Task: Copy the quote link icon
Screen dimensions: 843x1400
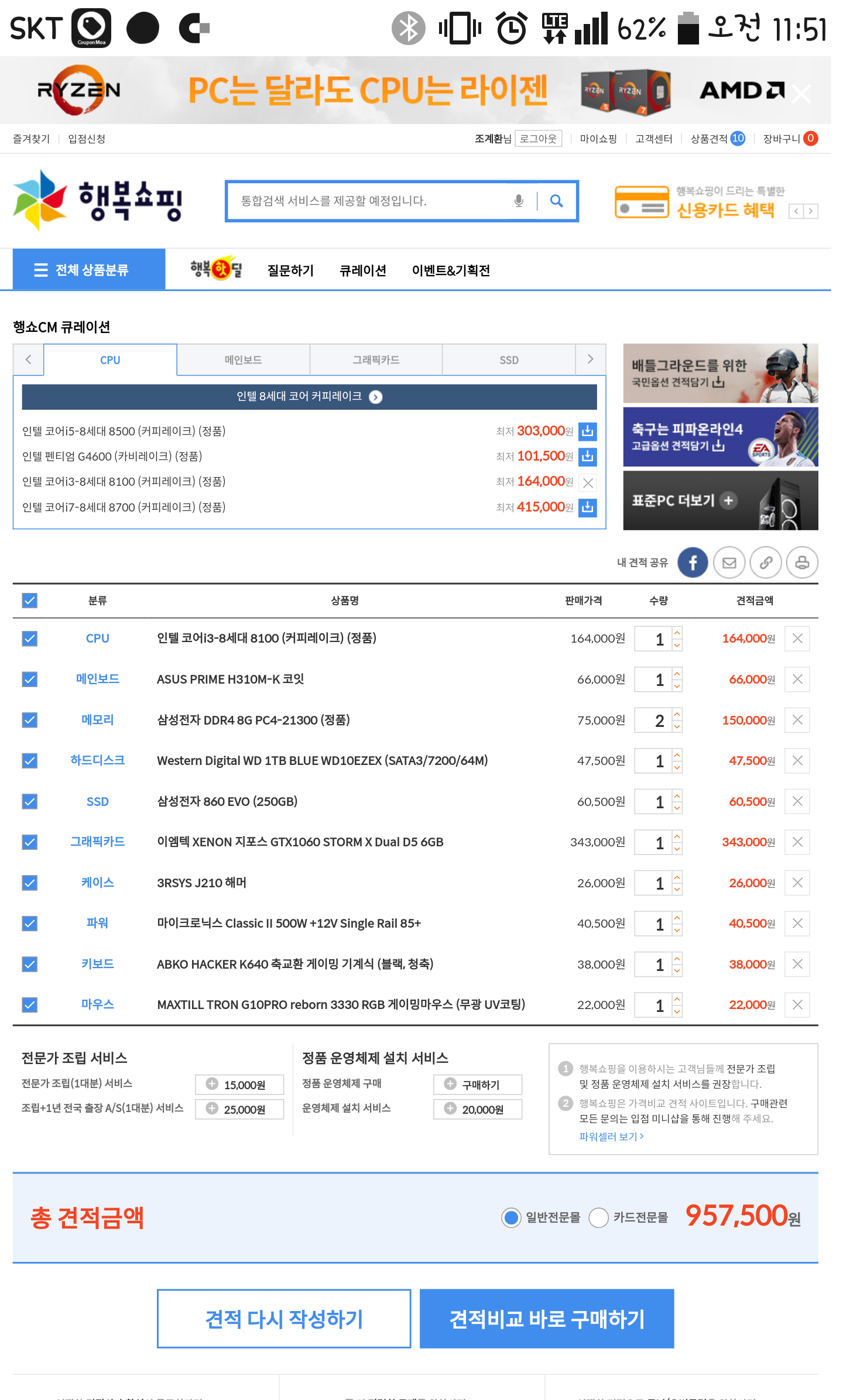Action: click(766, 562)
